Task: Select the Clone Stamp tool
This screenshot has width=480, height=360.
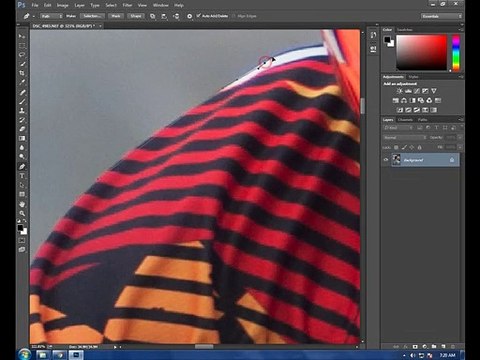Action: (x=22, y=111)
